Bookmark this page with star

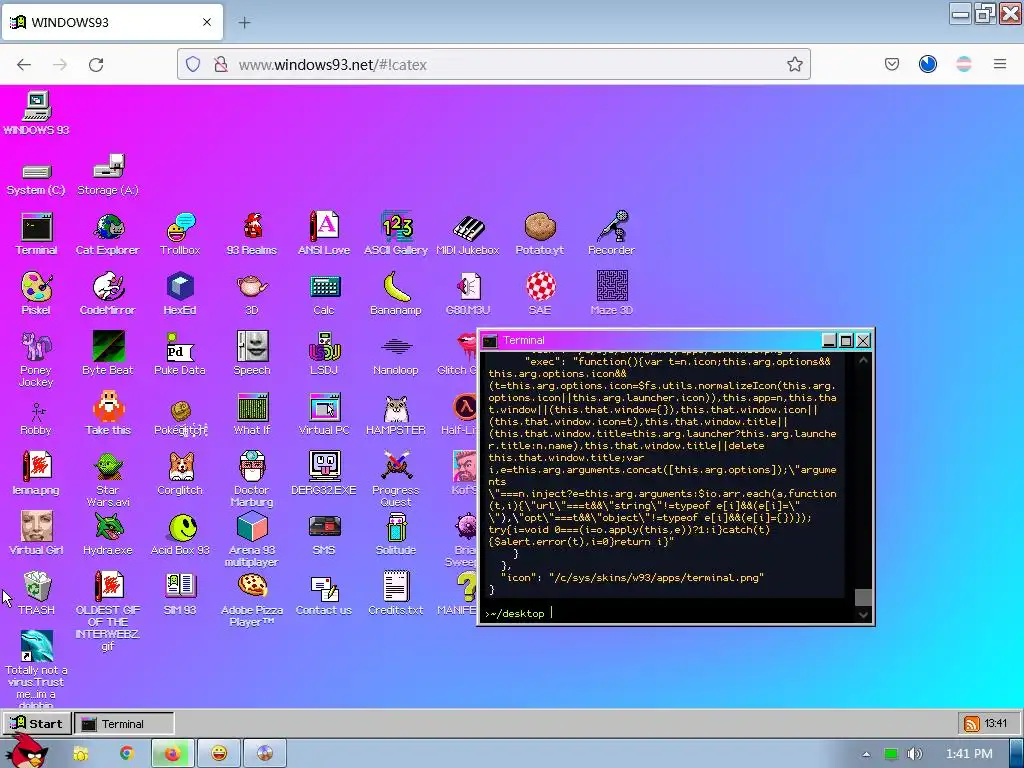tap(794, 64)
